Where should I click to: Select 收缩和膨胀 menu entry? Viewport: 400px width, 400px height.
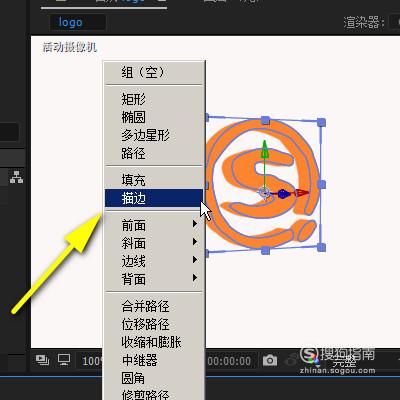[x=154, y=342]
